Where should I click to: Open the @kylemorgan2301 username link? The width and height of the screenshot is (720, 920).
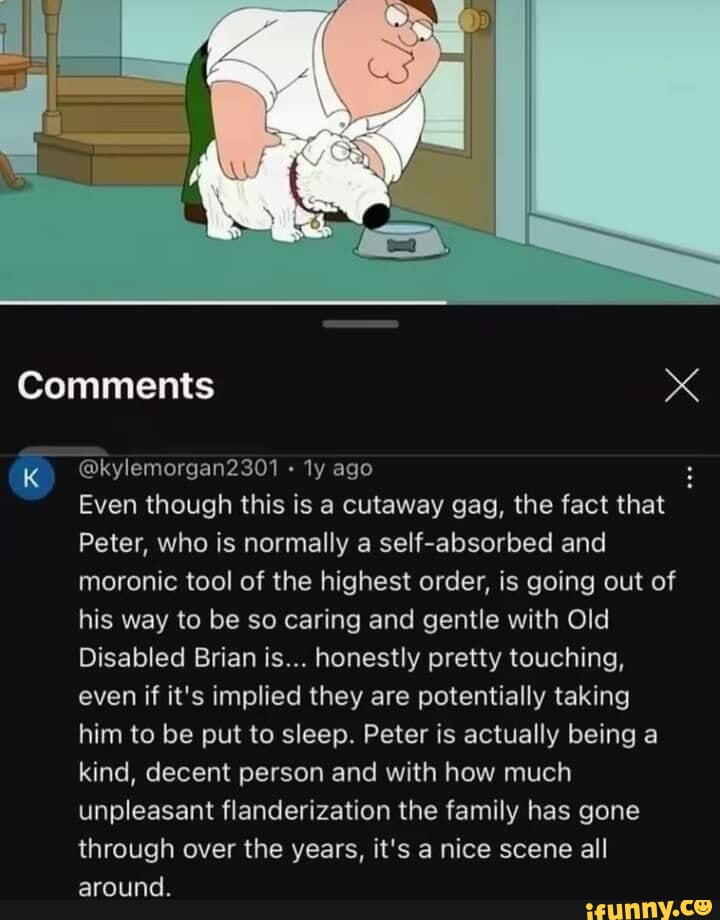(x=179, y=468)
